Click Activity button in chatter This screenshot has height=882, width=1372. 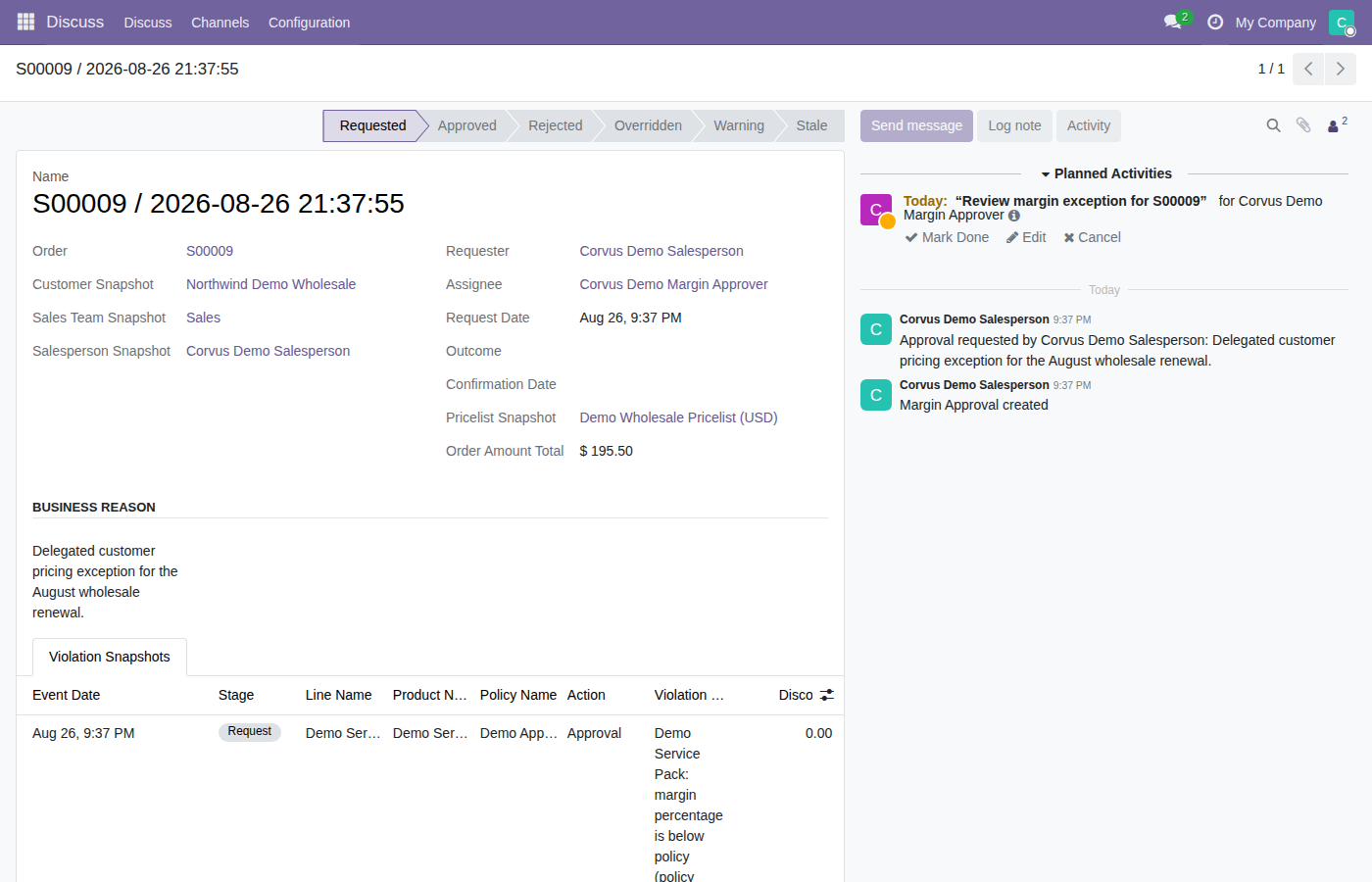[x=1089, y=125]
